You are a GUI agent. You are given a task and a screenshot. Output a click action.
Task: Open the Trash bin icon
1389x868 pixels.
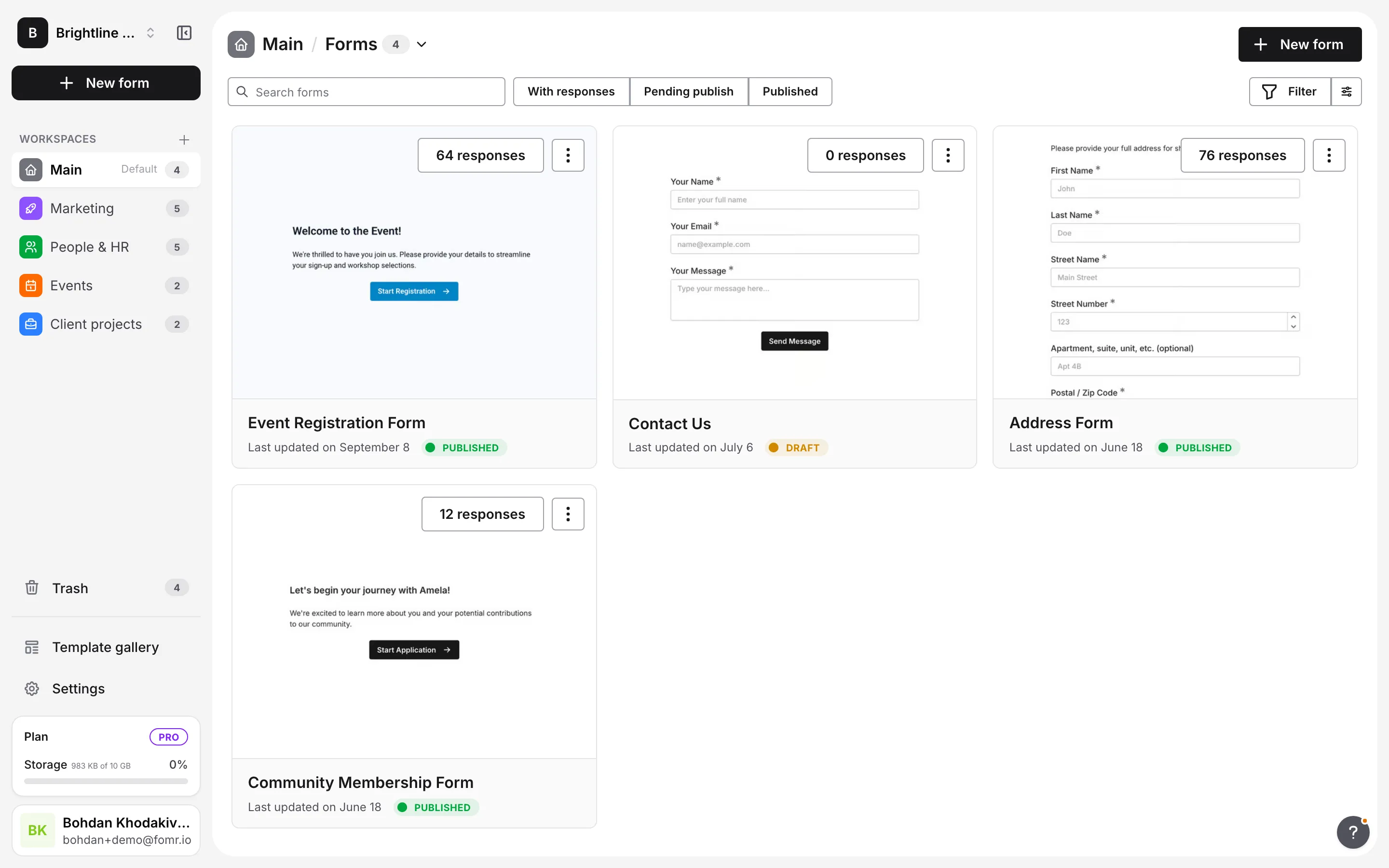coord(31,588)
